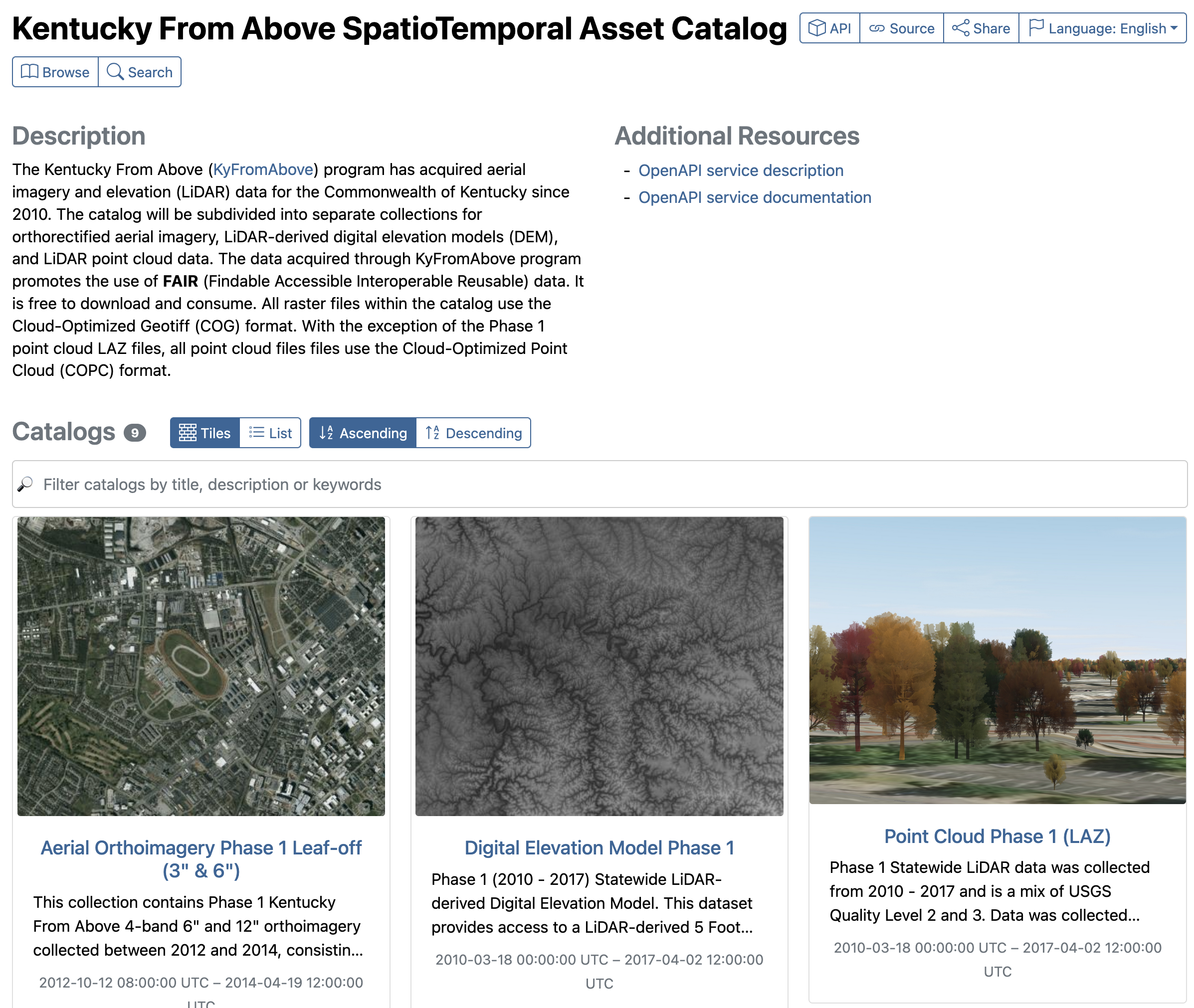Click the grayscale elevation model thumbnail
Viewport: 1194px width, 1008px height.
(599, 667)
